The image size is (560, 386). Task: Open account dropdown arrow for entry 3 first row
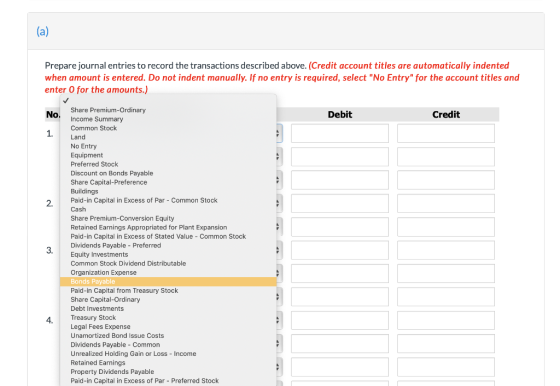pos(278,250)
